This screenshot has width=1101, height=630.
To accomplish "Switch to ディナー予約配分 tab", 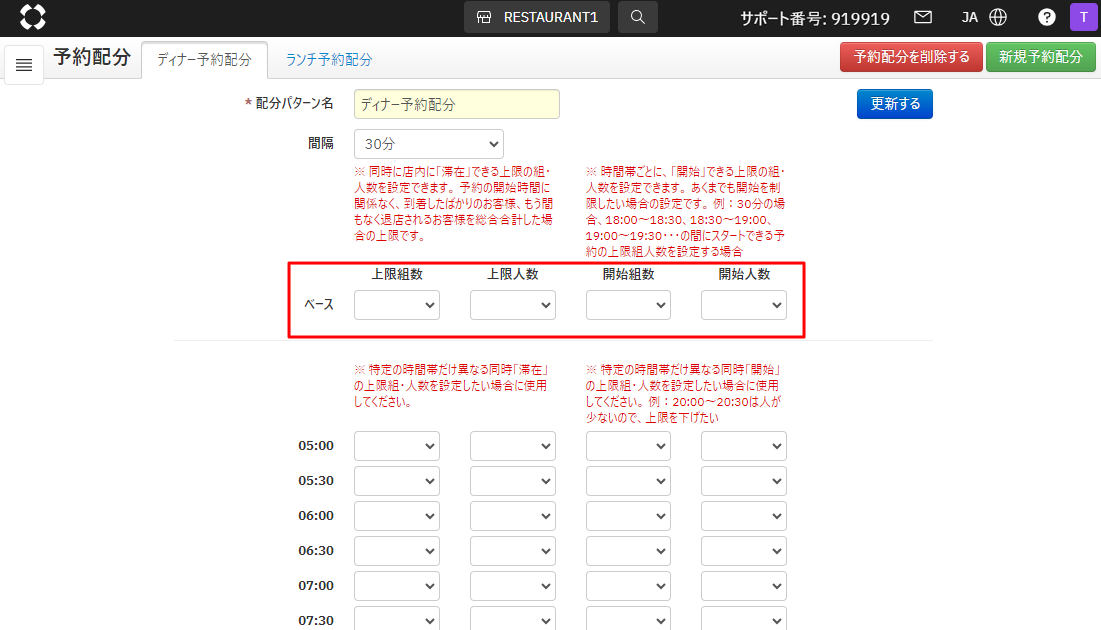I will coord(204,60).
